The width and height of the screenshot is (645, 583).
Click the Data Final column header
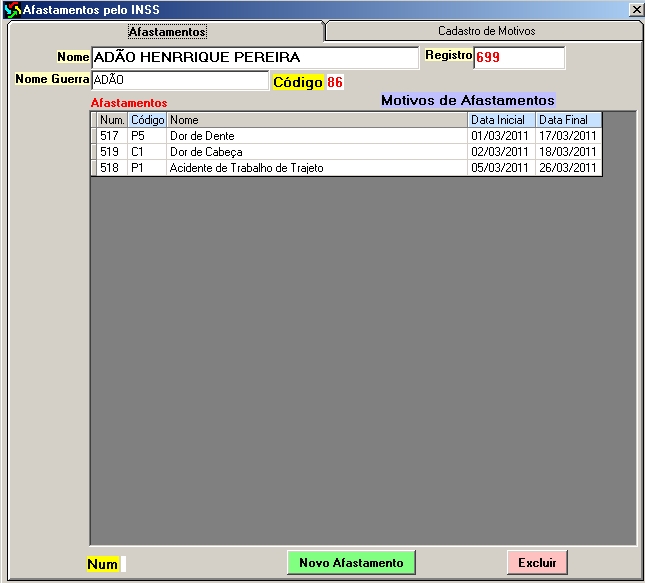coord(568,120)
